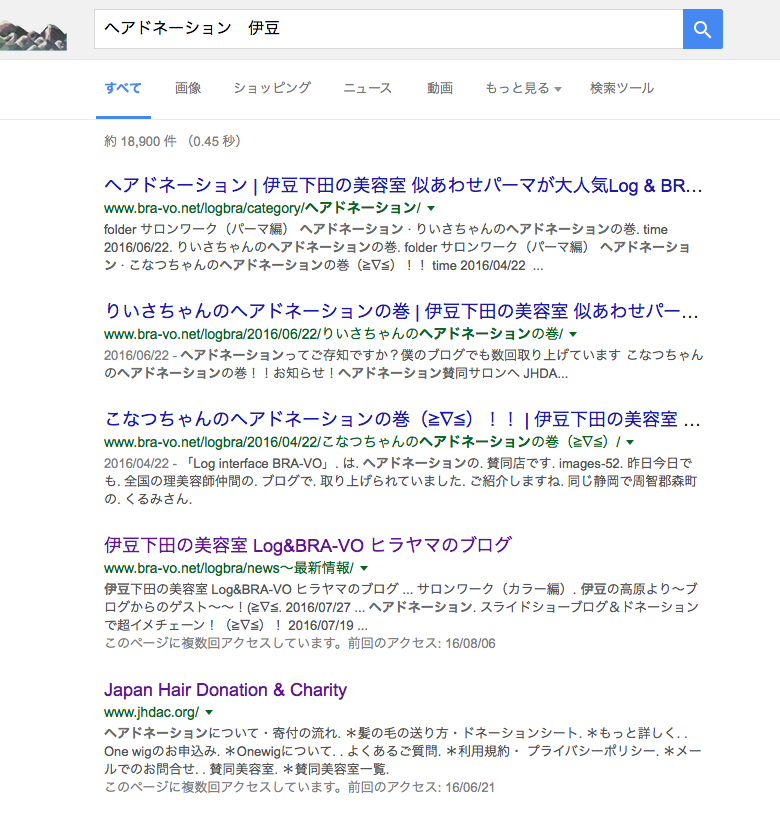Screen dimensions: 780x819
Task: Click the blue magnifying glass search button
Action: point(703,29)
